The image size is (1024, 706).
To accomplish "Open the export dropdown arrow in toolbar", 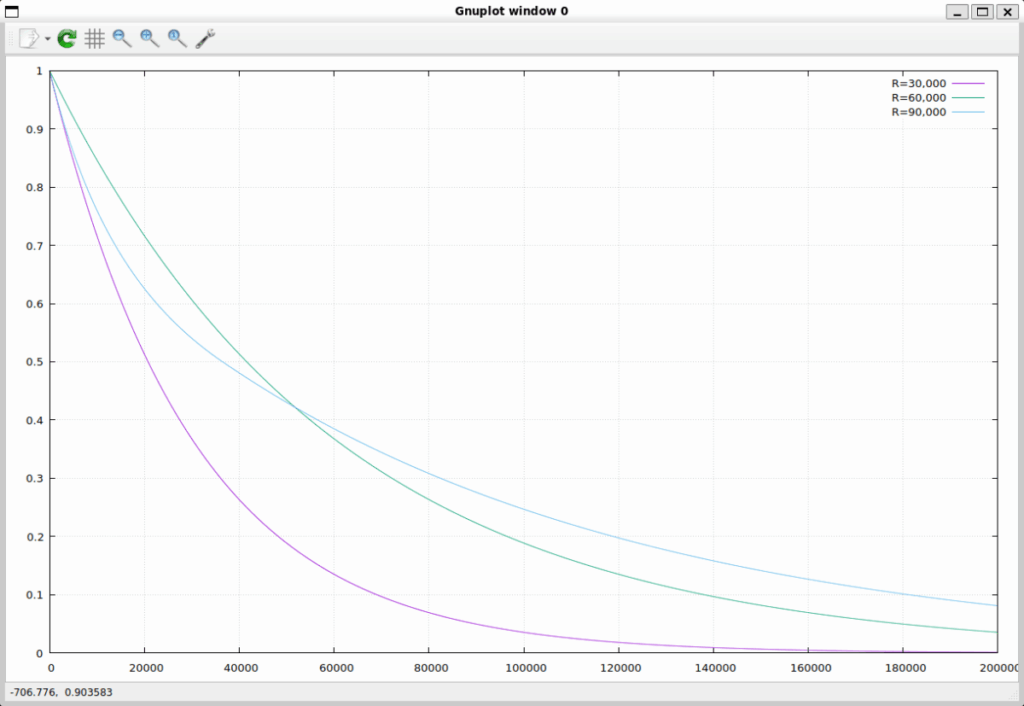I will [48, 40].
